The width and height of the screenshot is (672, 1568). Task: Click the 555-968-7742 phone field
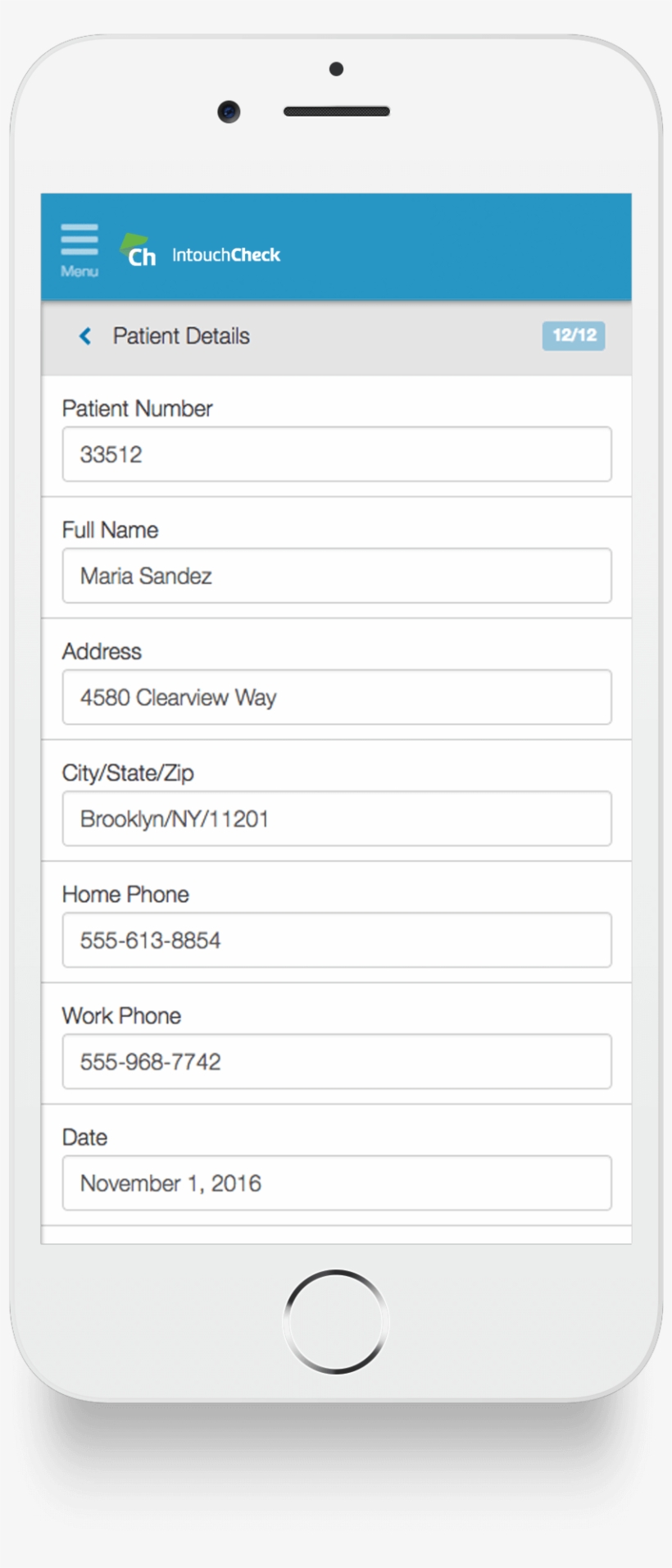coord(337,1061)
